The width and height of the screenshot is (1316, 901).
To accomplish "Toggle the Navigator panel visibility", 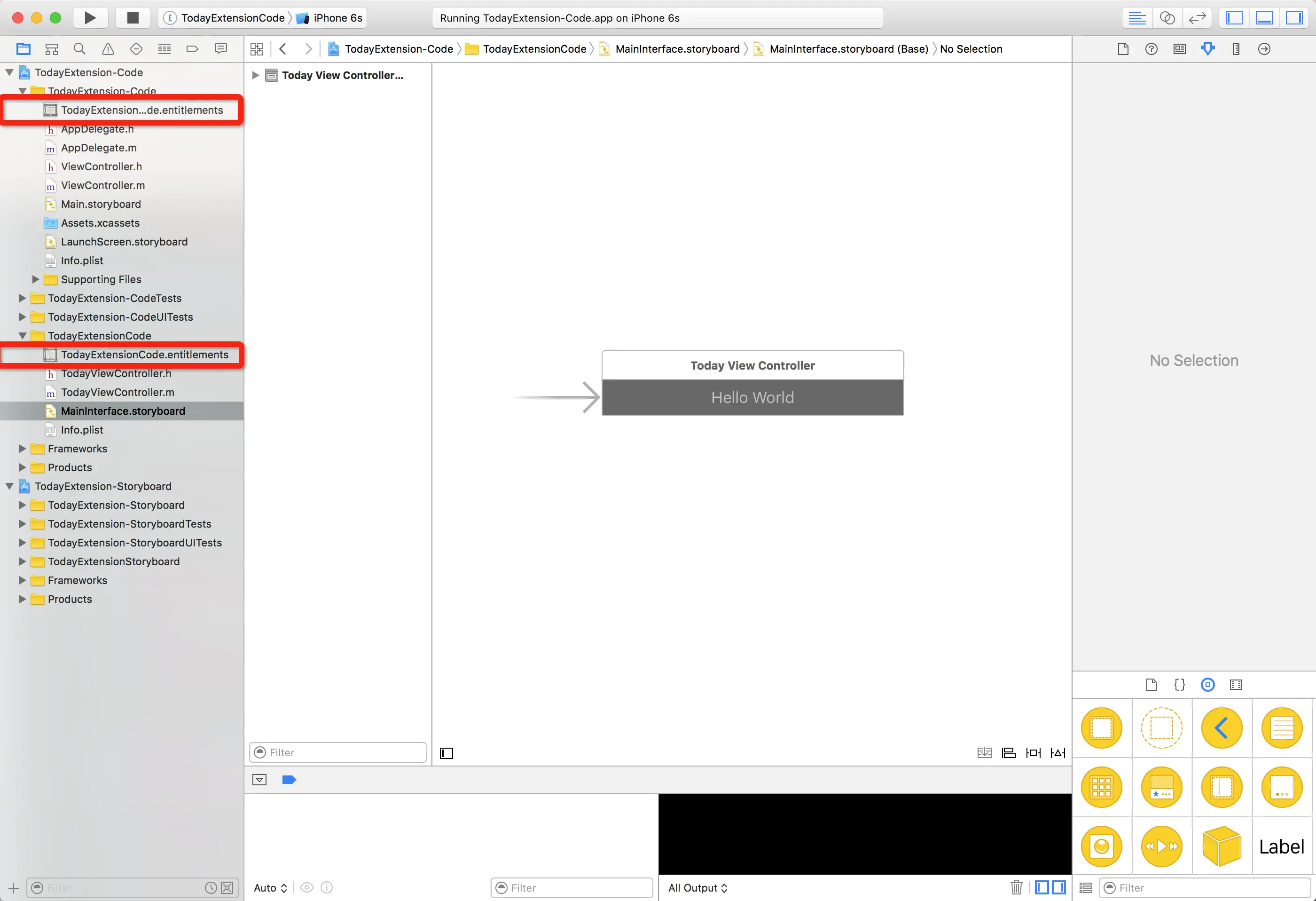I will (x=1234, y=17).
